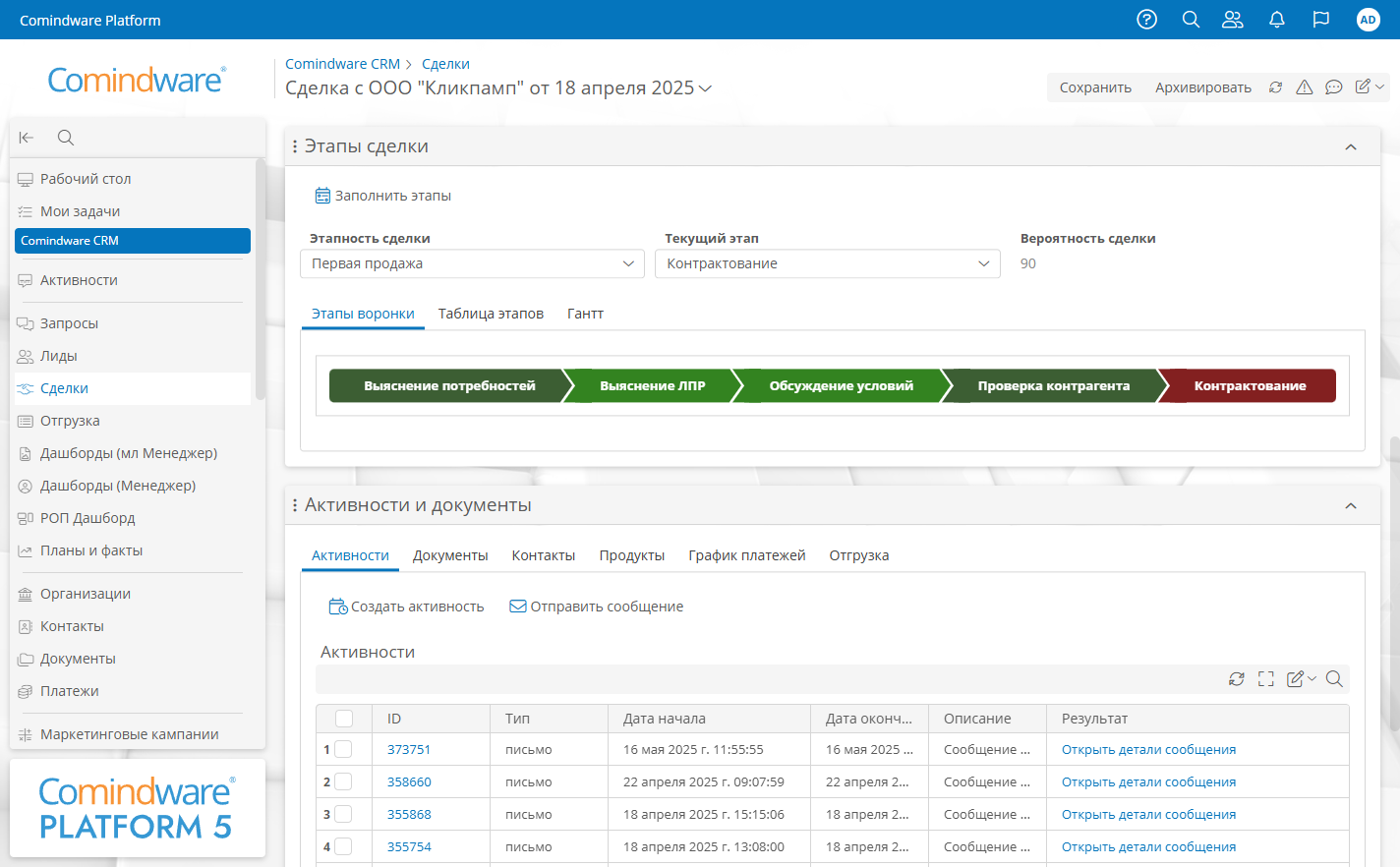This screenshot has width=1400, height=867.
Task: Switch to the Гантт tab
Action: click(585, 314)
